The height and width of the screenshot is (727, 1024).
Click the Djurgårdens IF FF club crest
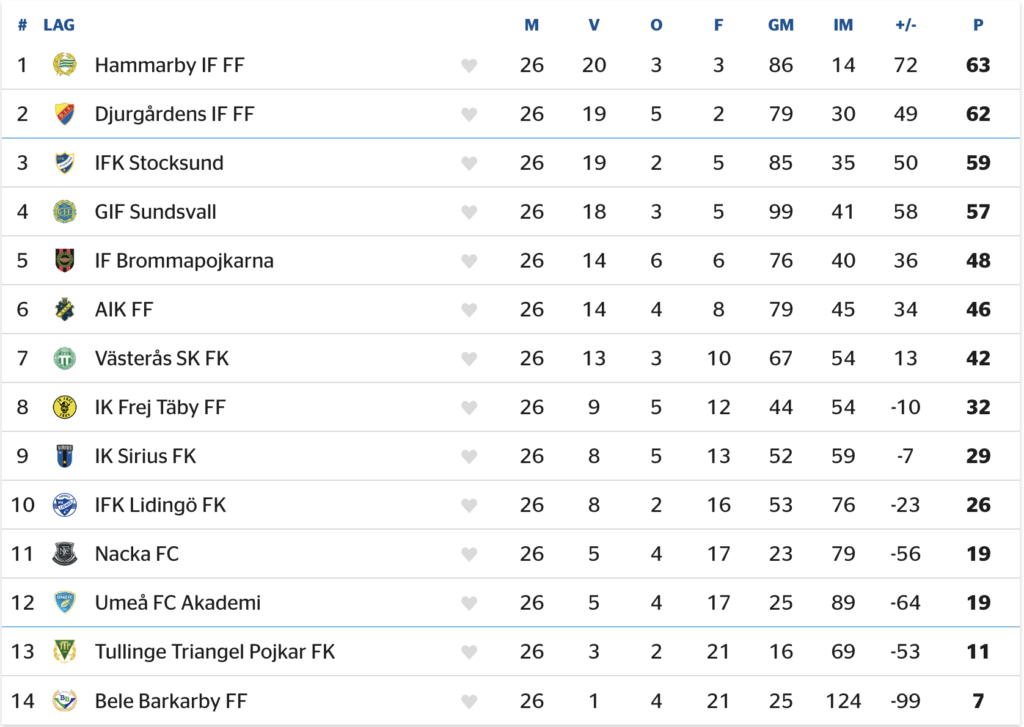[x=65, y=114]
